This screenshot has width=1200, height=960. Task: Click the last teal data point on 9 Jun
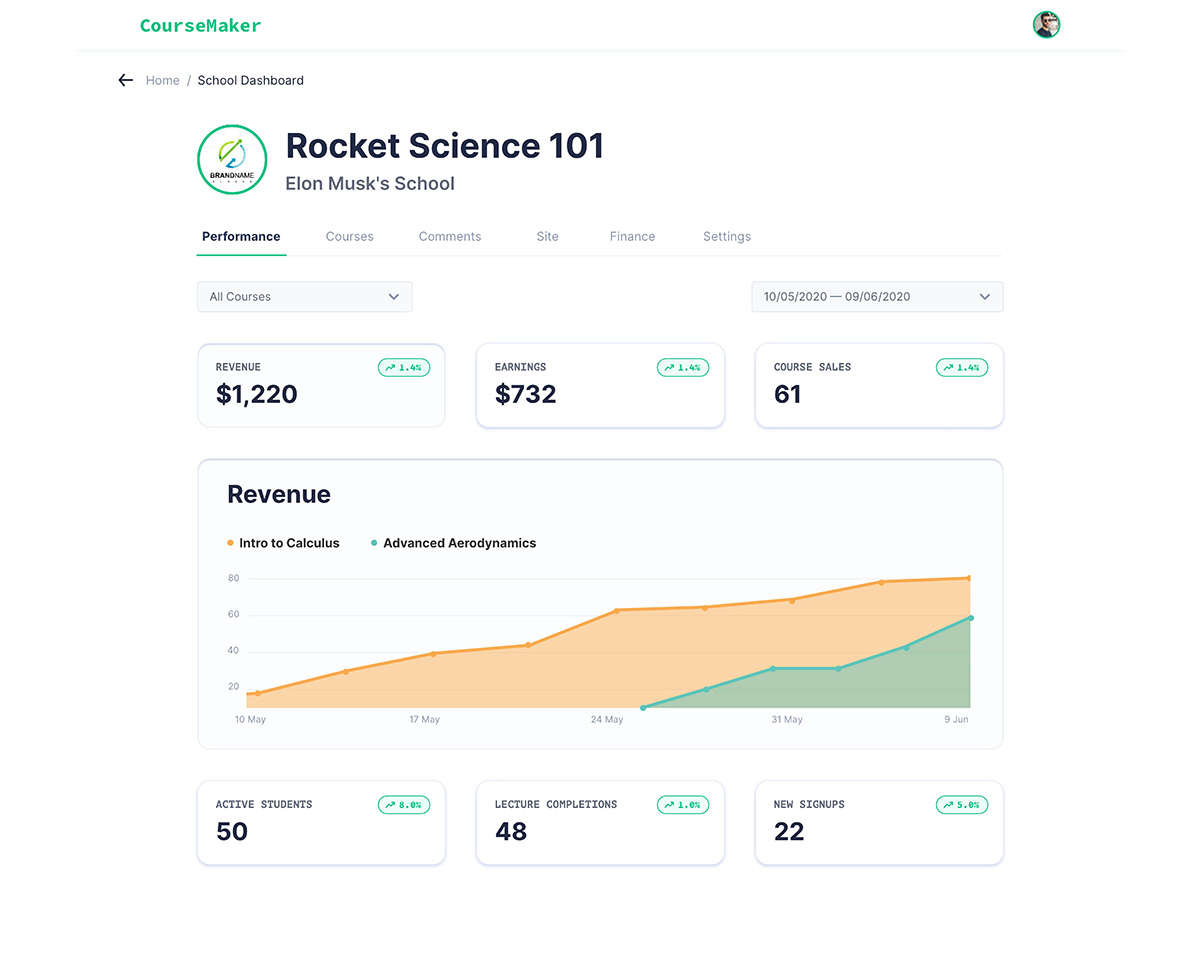[x=970, y=618]
